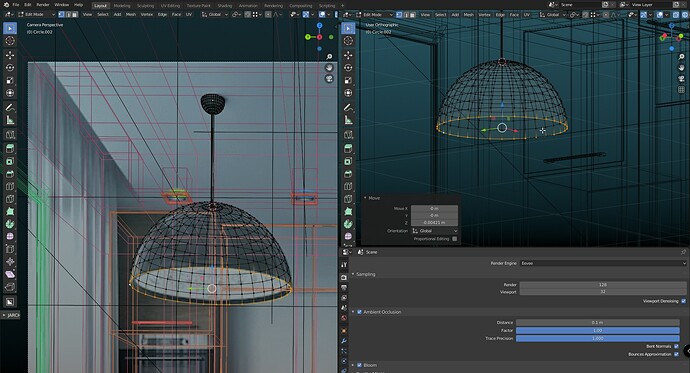The width and height of the screenshot is (690, 373).
Task: Open the UV menu in left viewport header
Action: pos(189,15)
